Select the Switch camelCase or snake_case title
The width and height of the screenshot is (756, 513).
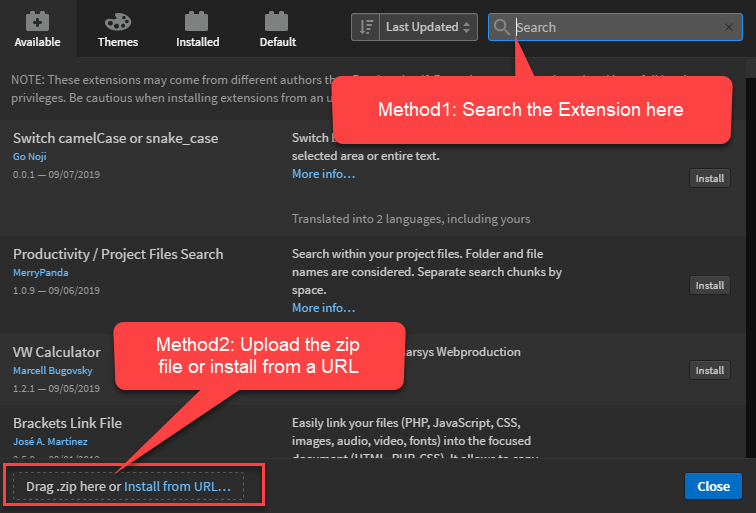point(115,138)
